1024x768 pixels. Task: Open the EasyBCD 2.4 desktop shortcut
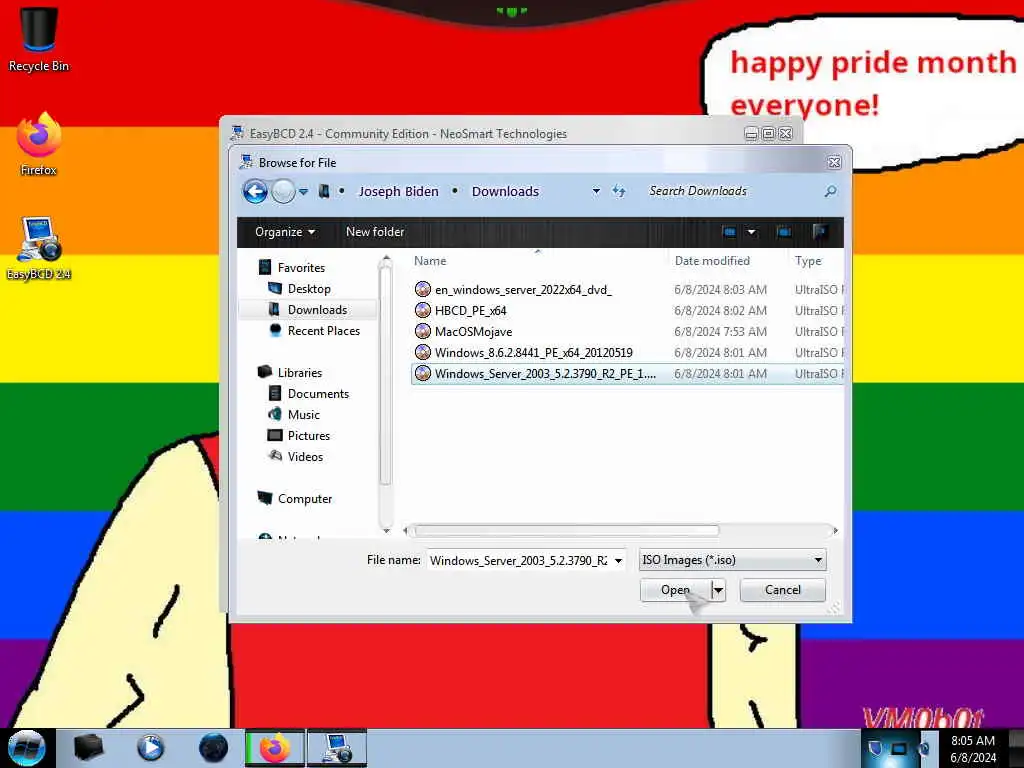click(39, 248)
